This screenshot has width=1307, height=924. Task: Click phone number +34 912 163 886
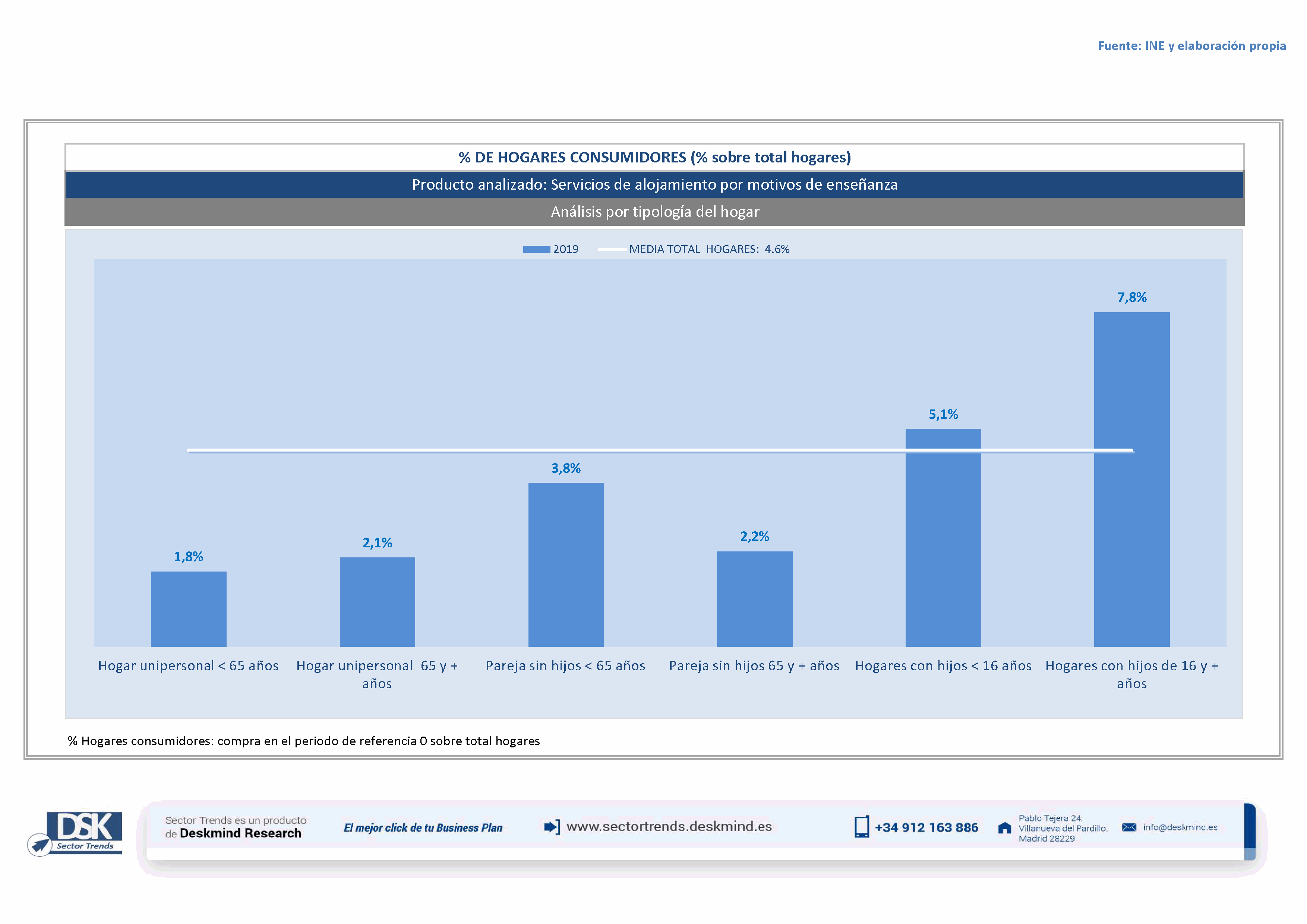926,828
